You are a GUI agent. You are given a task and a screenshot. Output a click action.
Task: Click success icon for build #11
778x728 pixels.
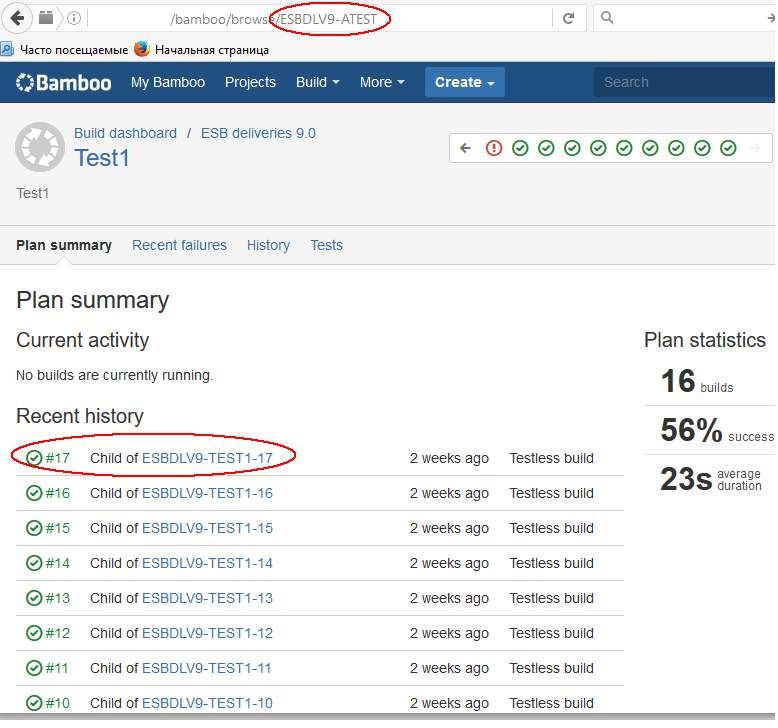tap(34, 668)
